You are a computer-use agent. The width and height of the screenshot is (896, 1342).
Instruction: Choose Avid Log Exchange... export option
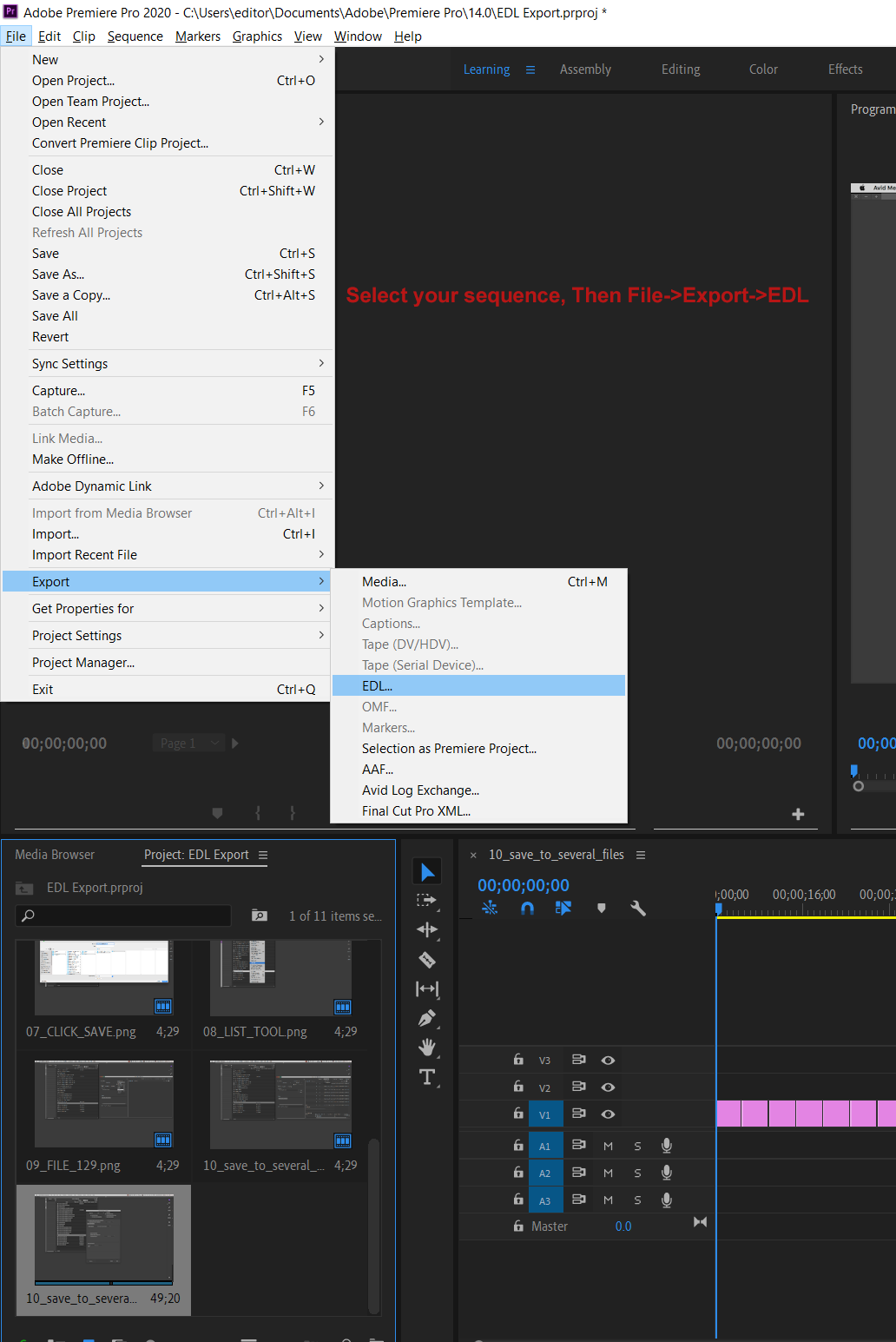tap(478, 790)
